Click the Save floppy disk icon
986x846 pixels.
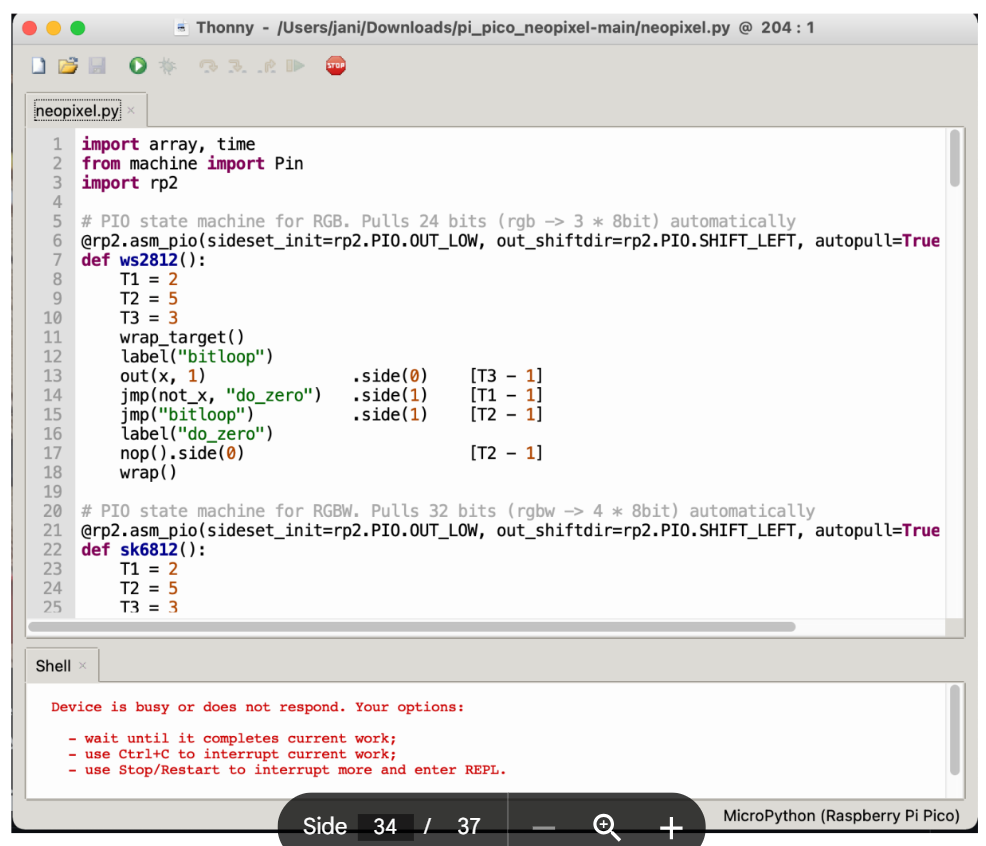[97, 65]
